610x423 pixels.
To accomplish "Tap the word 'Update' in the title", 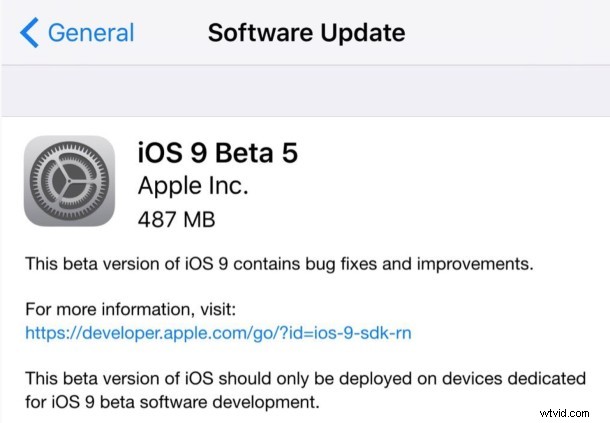I will [363, 33].
